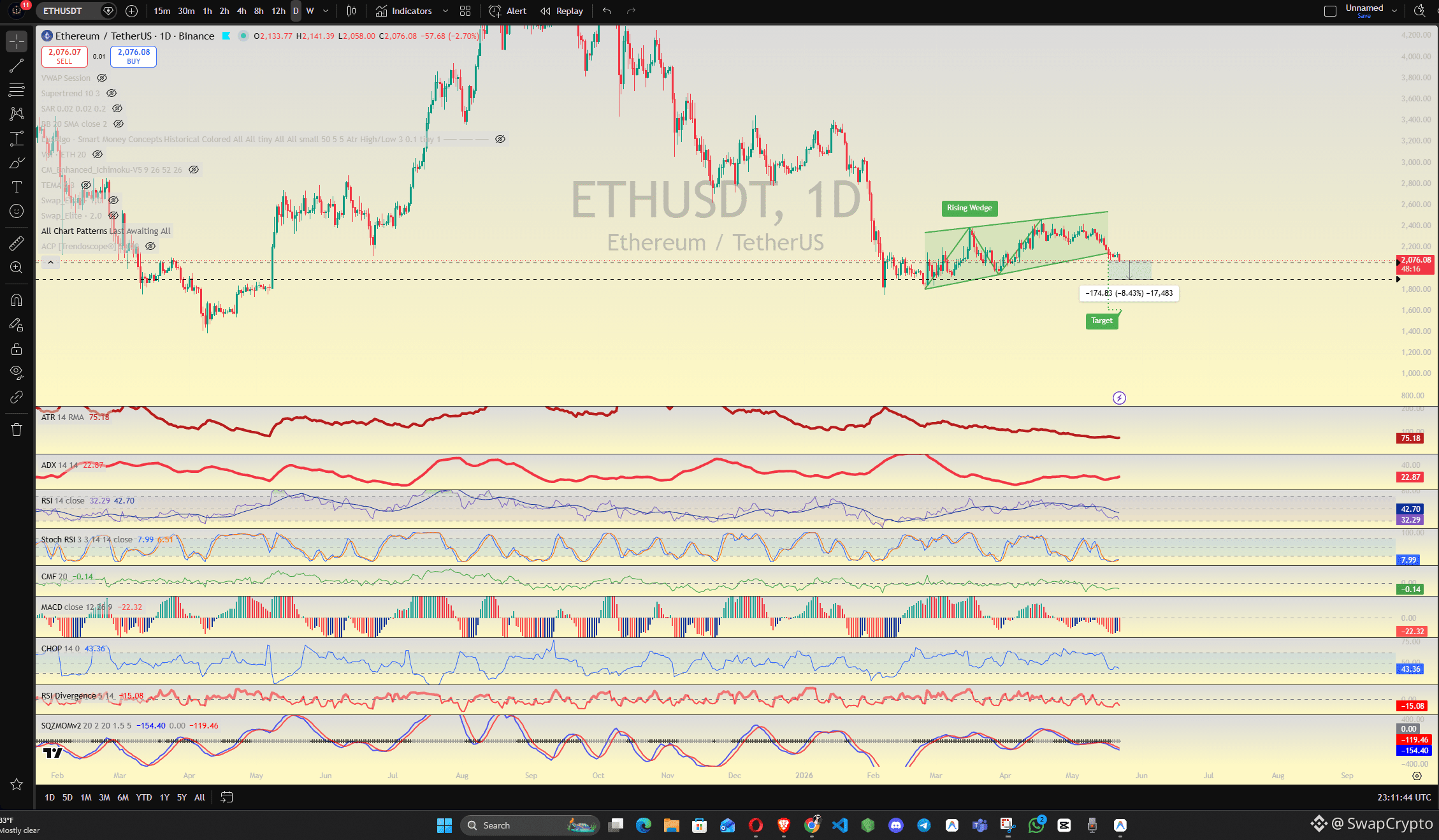Start Bar Replay mode
The height and width of the screenshot is (840, 1439).
pos(561,11)
